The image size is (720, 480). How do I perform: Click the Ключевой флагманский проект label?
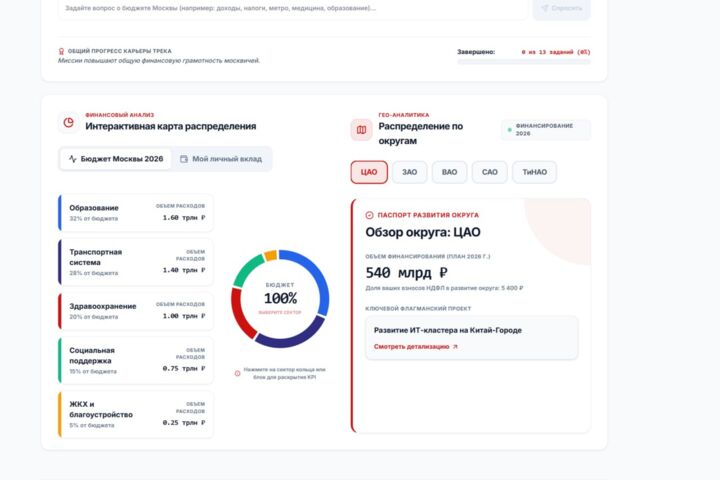[x=418, y=309]
